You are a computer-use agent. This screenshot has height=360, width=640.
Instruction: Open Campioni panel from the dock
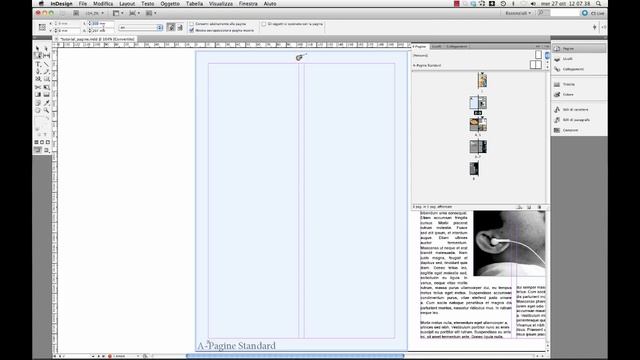click(x=579, y=130)
